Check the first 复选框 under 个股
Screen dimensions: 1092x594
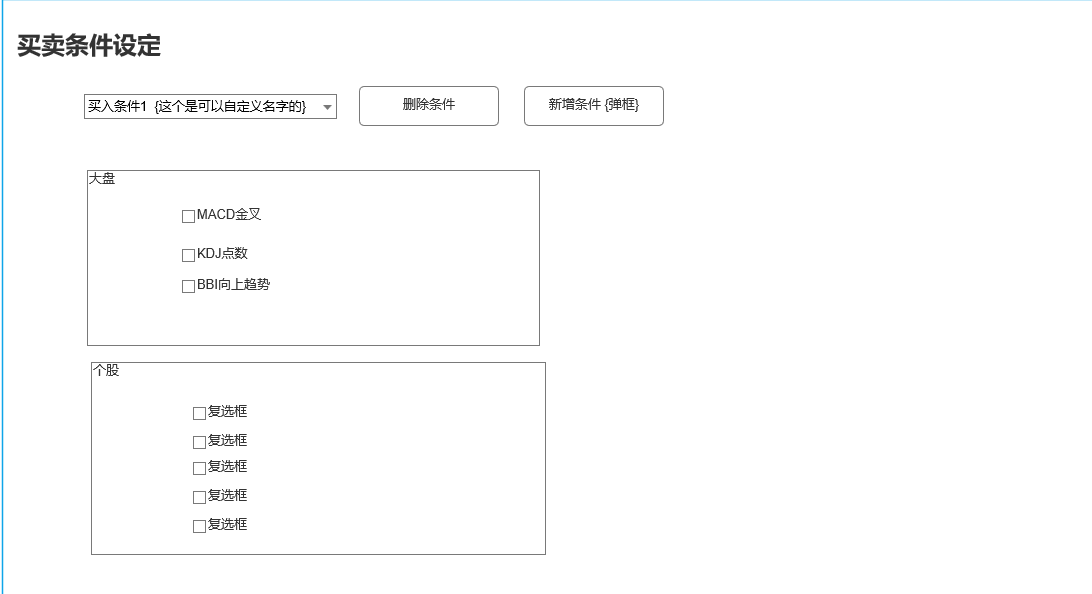[199, 413]
